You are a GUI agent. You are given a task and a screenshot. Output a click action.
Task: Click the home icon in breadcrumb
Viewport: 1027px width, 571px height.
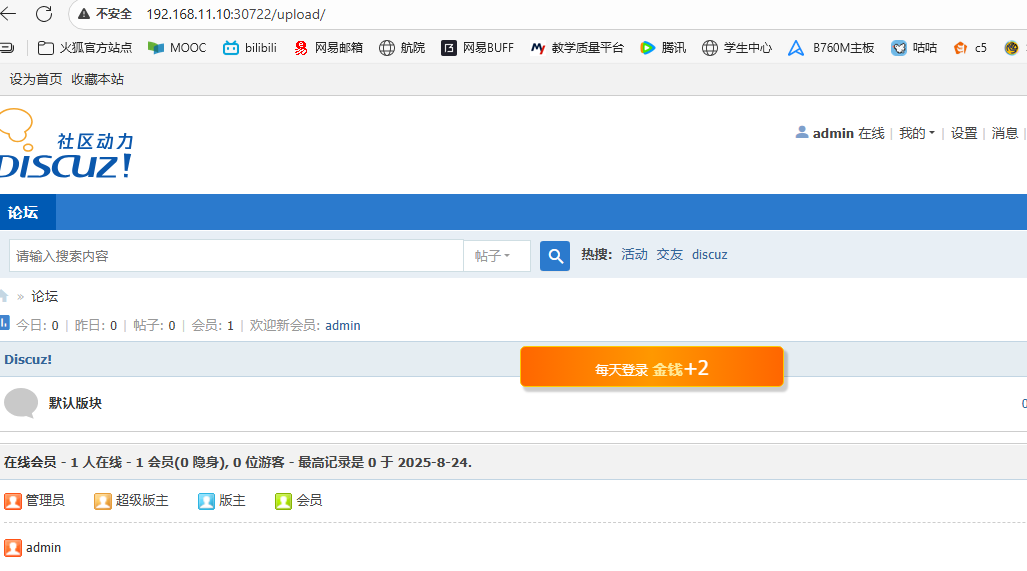click(4, 296)
